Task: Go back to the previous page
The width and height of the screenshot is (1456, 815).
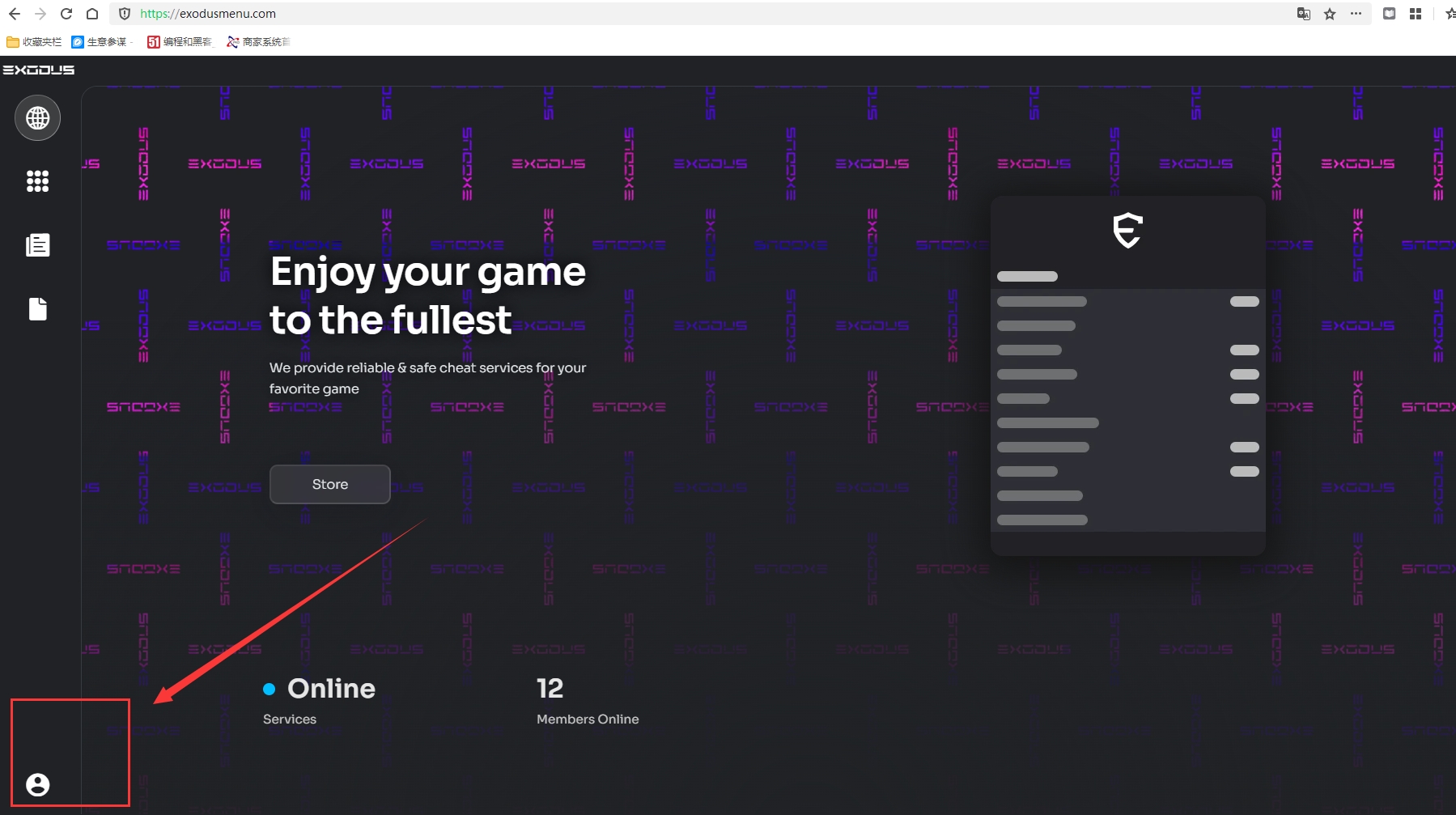Action: pos(15,14)
